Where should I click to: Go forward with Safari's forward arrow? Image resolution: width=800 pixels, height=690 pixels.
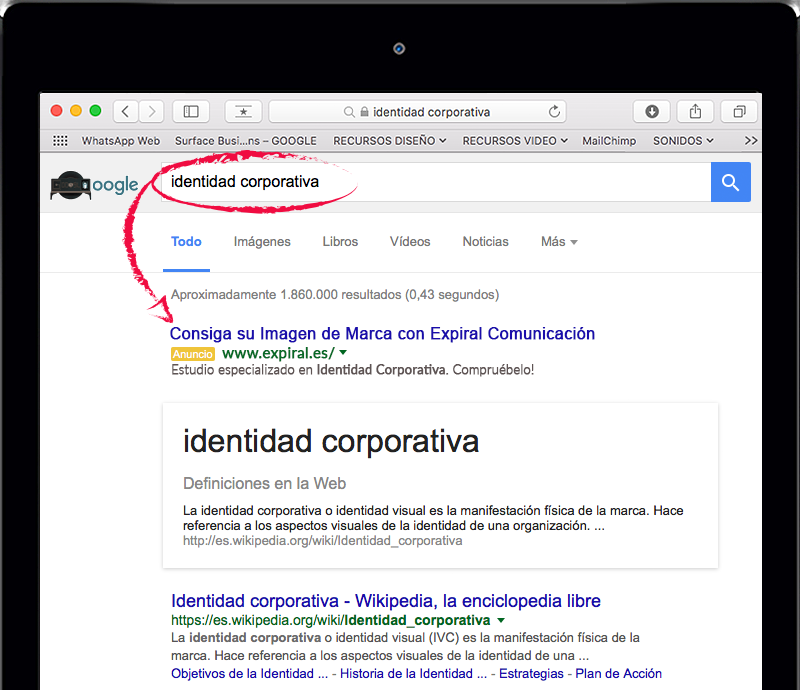(x=151, y=111)
